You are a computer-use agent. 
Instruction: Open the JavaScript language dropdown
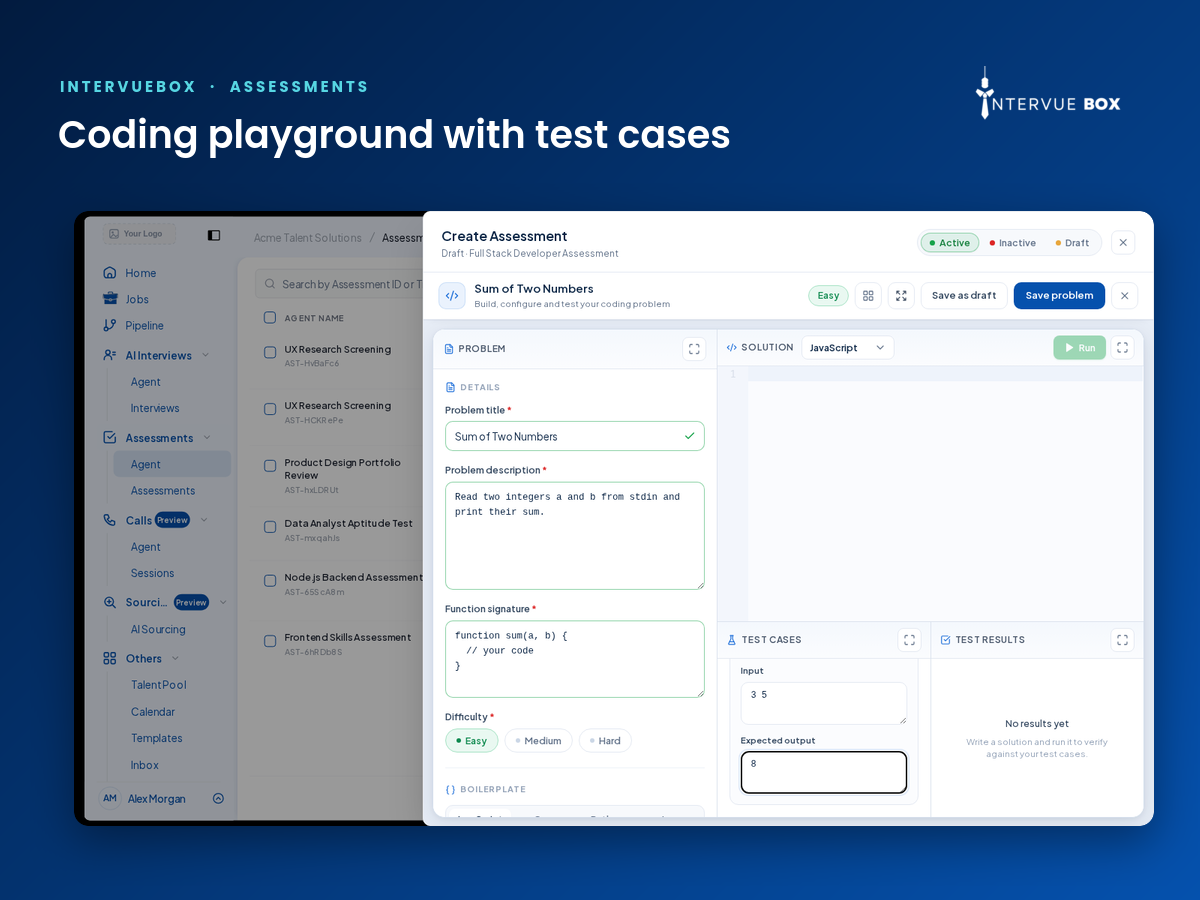847,348
